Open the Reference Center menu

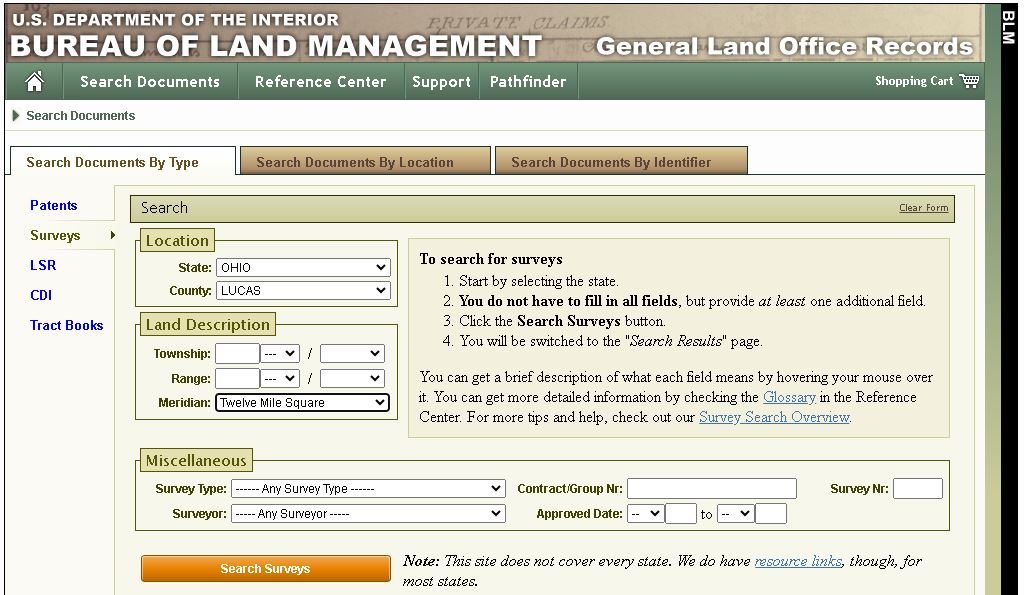[x=320, y=82]
